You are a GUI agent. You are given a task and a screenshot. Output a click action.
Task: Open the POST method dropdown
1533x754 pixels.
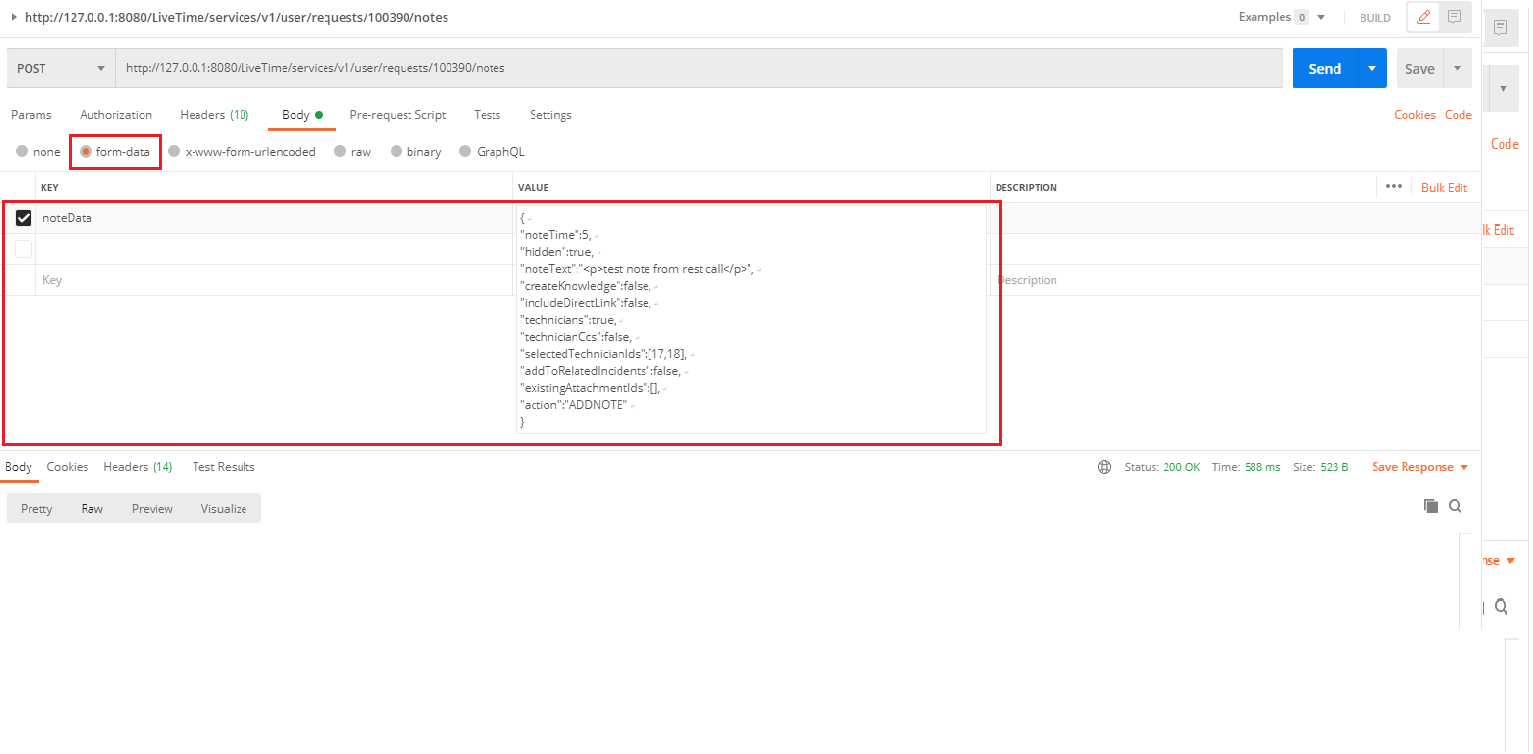pyautogui.click(x=60, y=68)
